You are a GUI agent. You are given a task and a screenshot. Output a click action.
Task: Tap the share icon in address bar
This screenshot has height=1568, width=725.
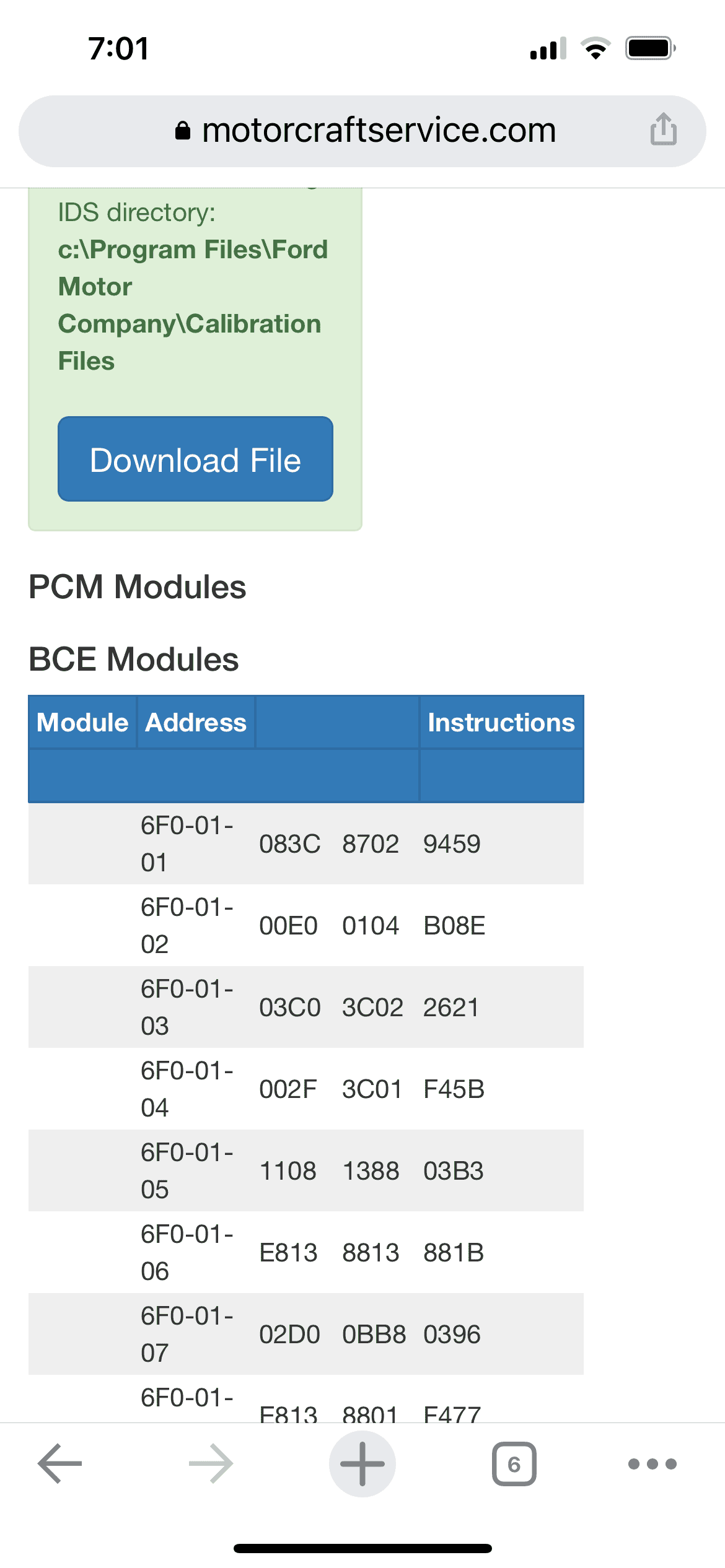[x=663, y=129]
